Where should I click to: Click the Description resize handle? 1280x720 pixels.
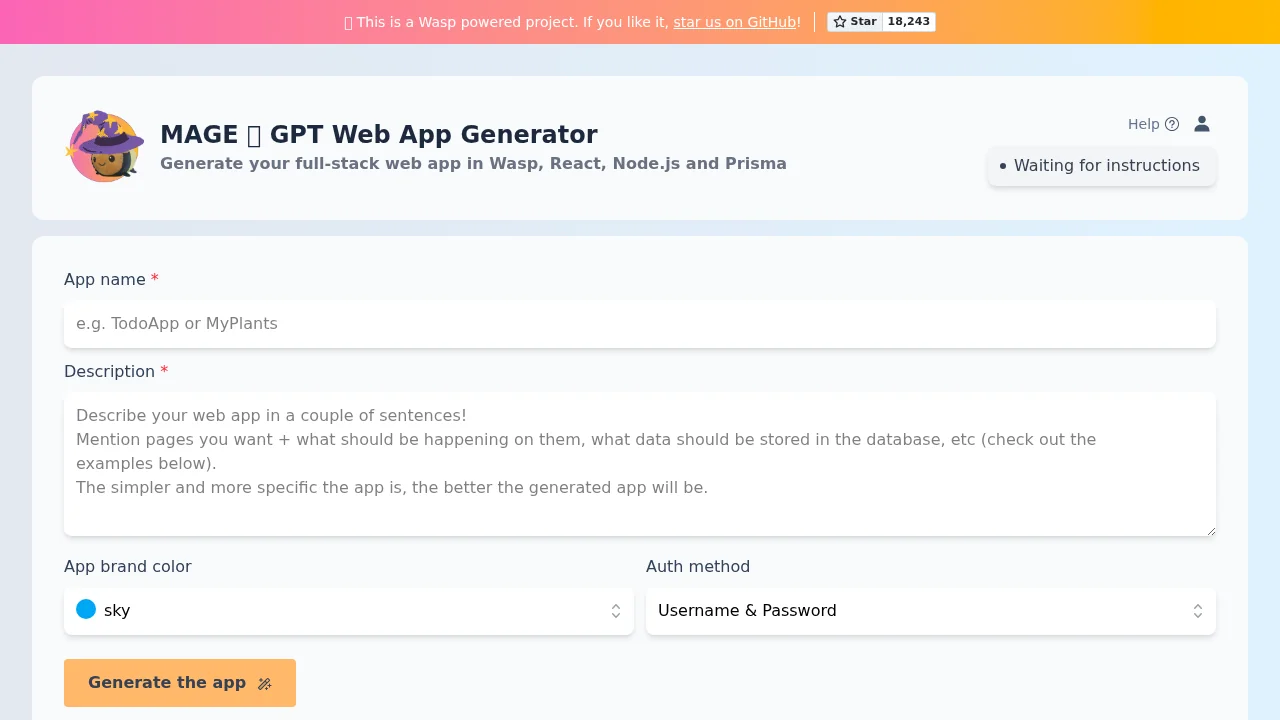pos(1211,530)
